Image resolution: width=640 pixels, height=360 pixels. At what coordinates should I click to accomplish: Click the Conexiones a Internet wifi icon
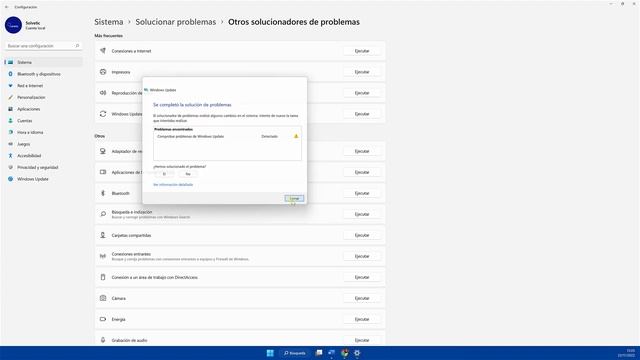(103, 51)
